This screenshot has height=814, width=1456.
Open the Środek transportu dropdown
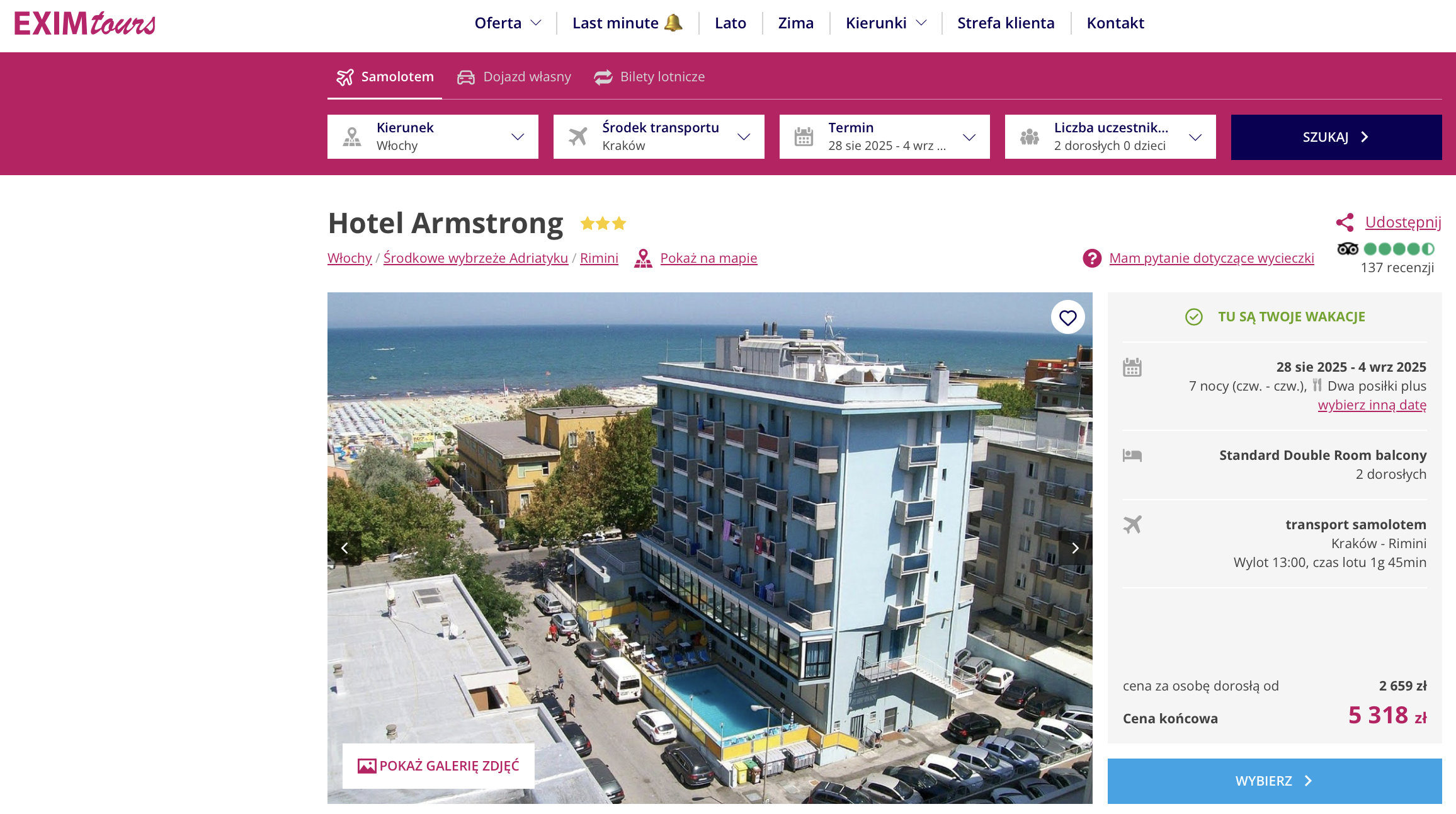pos(659,137)
